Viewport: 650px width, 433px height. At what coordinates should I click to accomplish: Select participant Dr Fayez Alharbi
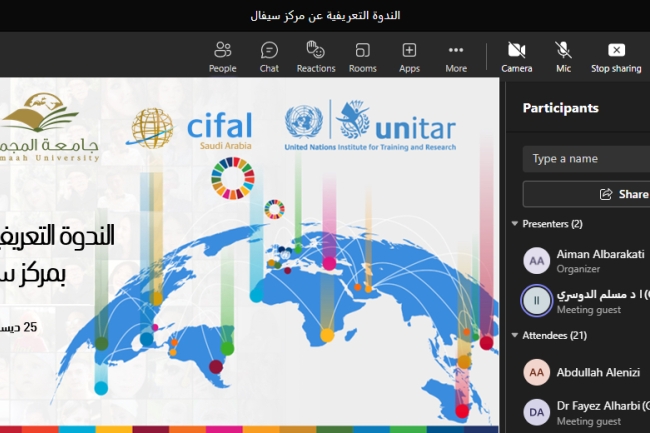click(585, 412)
